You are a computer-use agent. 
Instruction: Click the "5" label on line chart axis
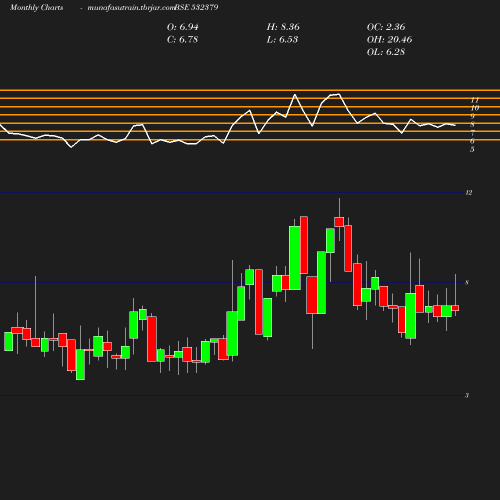(x=472, y=149)
